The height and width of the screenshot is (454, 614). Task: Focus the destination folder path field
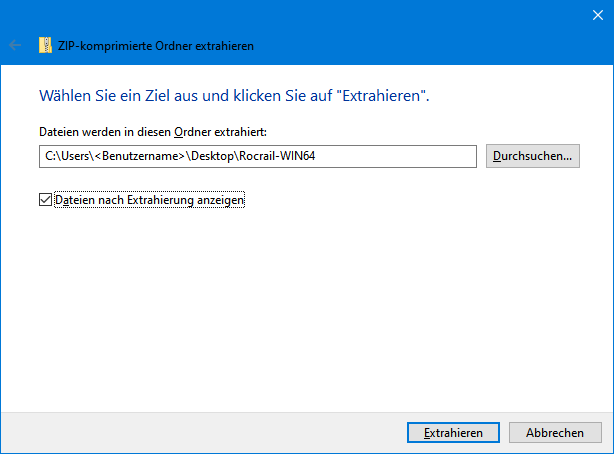pyautogui.click(x=400, y=156)
